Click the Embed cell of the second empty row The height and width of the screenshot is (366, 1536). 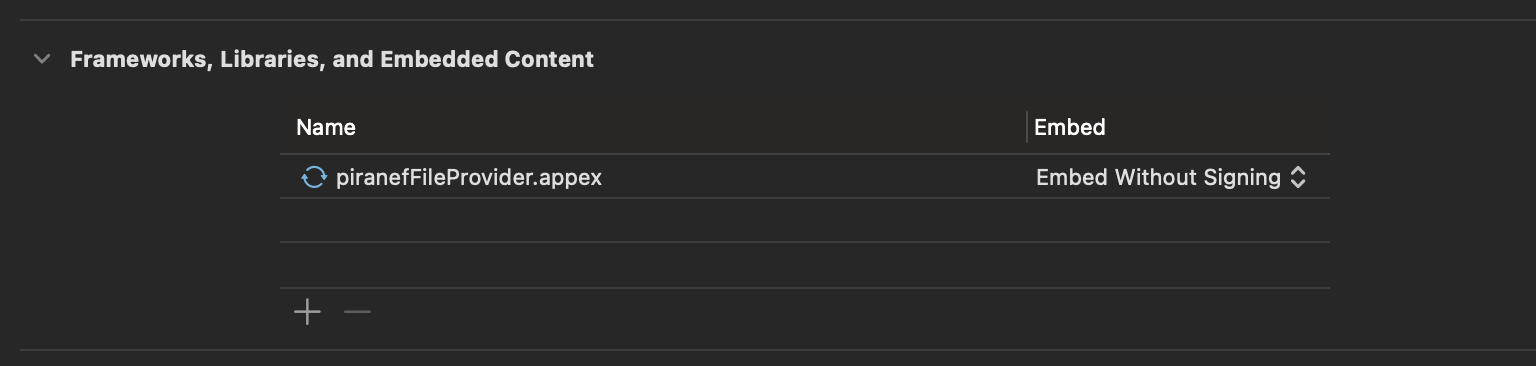(x=1179, y=265)
